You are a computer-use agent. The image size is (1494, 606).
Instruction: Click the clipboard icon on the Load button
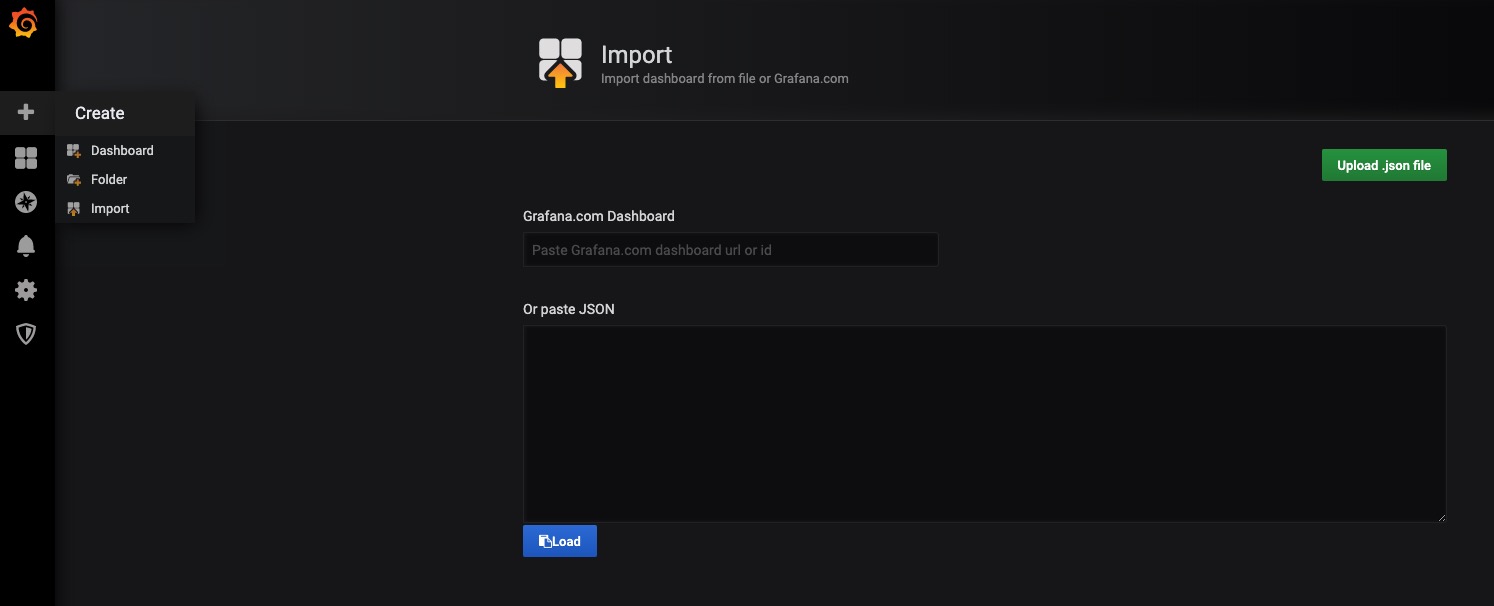click(x=545, y=541)
